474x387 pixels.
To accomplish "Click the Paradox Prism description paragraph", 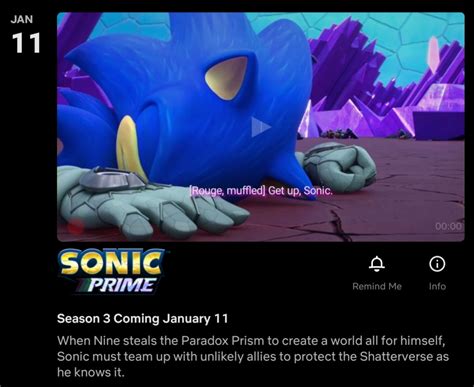I will click(253, 356).
